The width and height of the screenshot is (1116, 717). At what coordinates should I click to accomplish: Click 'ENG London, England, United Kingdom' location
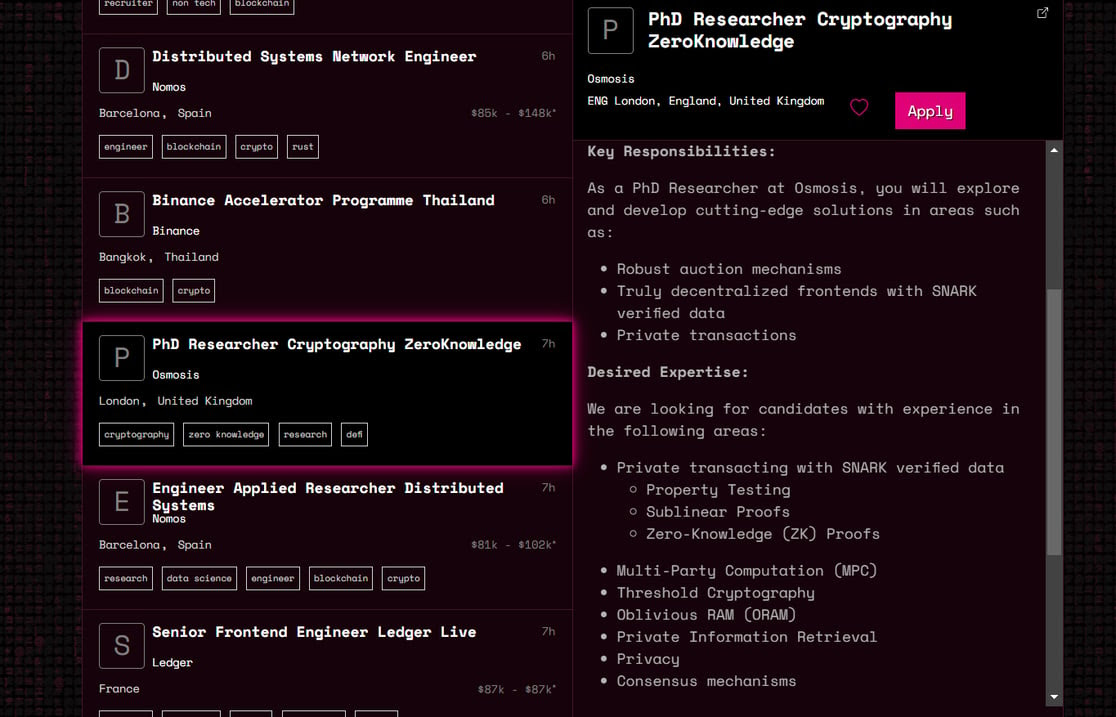[705, 101]
